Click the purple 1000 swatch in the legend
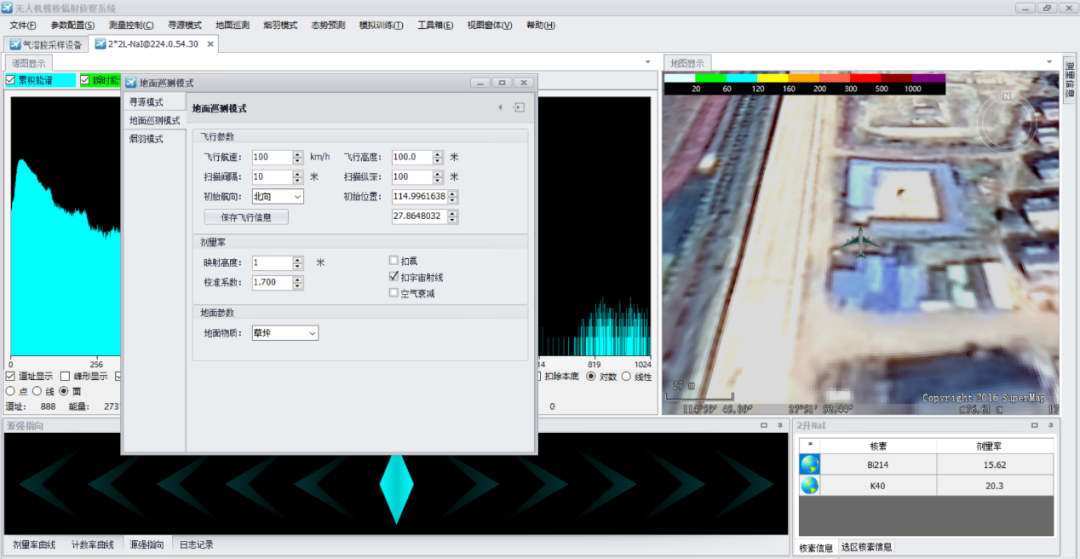This screenshot has width=1080, height=559. [928, 77]
